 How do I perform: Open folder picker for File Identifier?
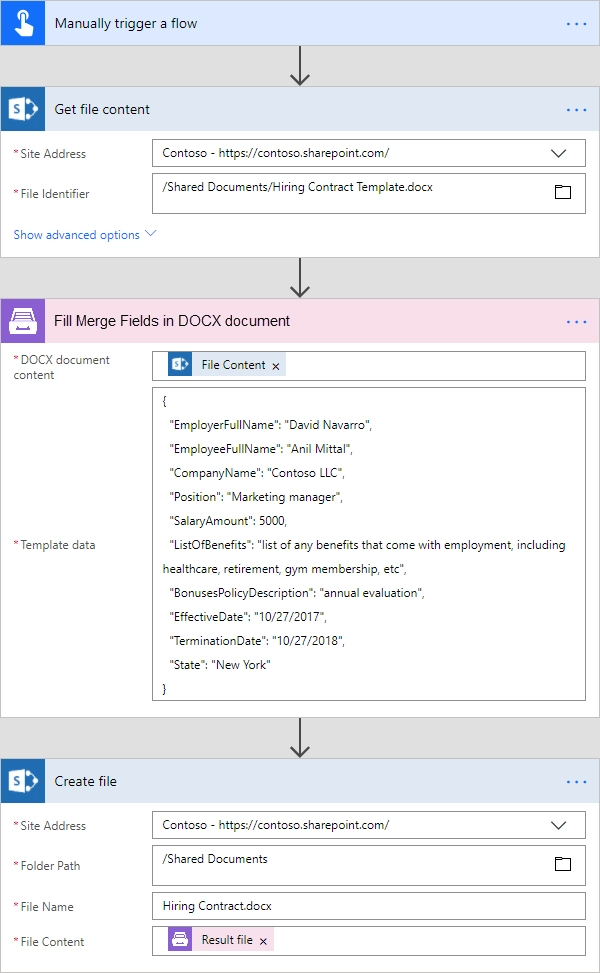point(563,192)
